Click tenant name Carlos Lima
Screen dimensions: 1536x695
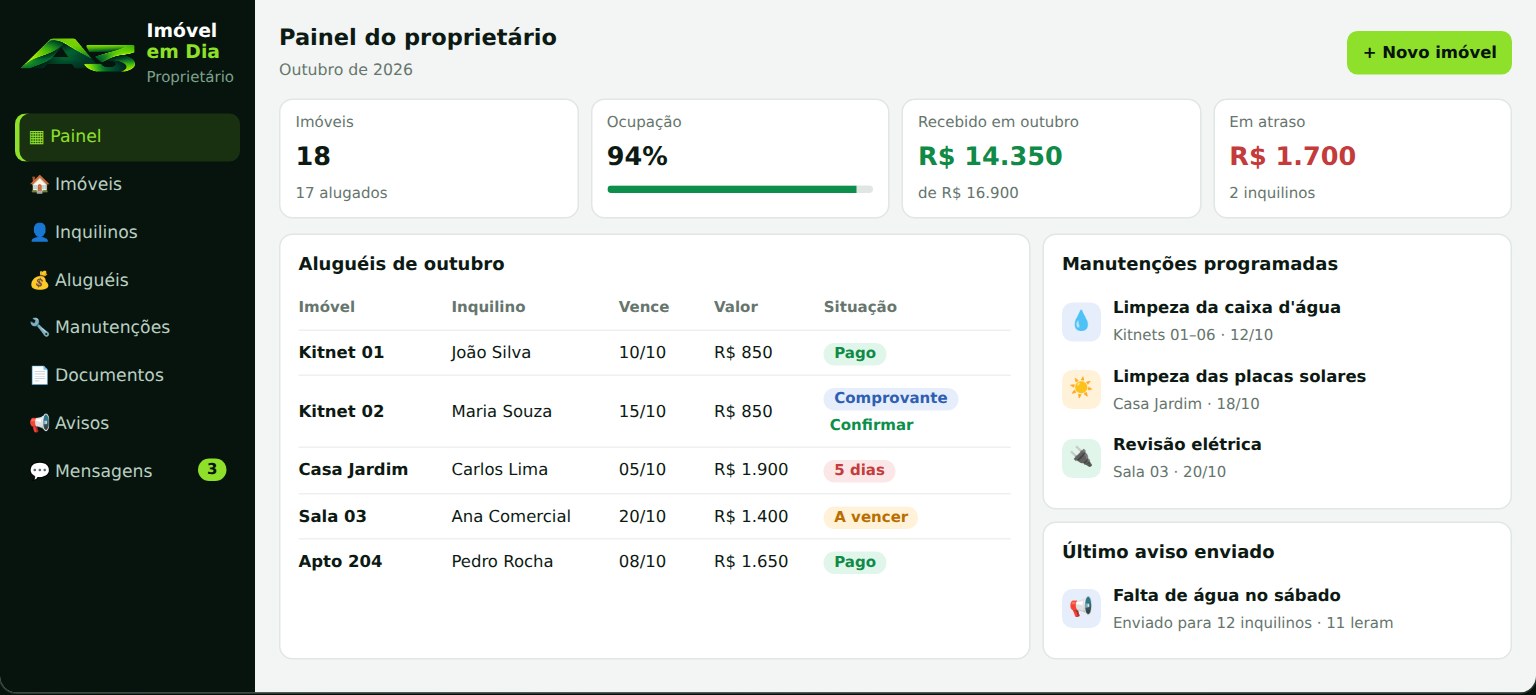click(x=500, y=470)
